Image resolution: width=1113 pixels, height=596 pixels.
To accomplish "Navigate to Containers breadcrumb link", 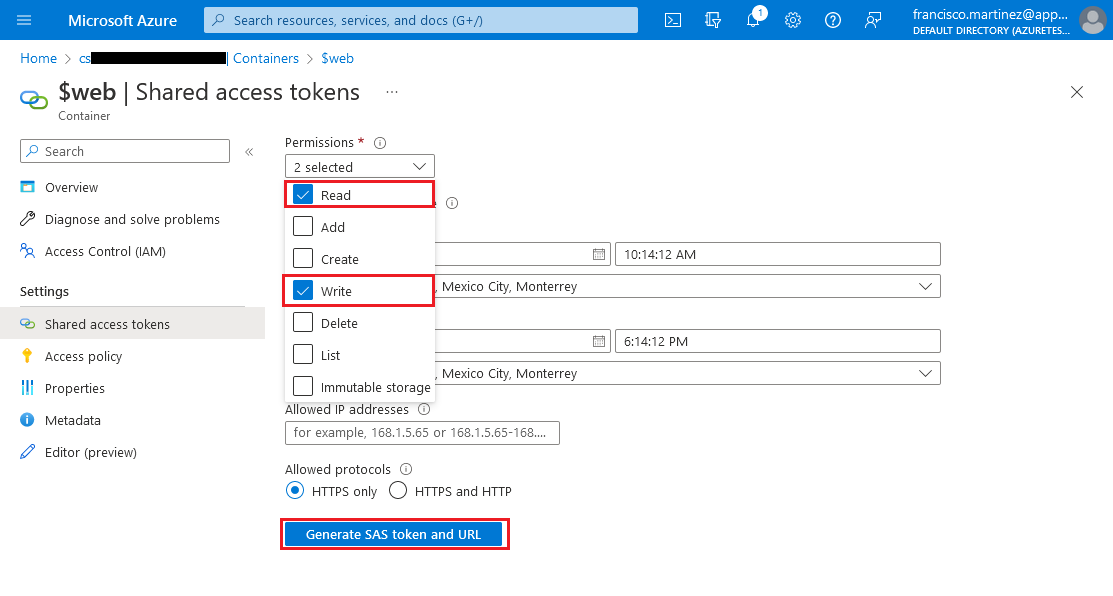I will [x=265, y=58].
